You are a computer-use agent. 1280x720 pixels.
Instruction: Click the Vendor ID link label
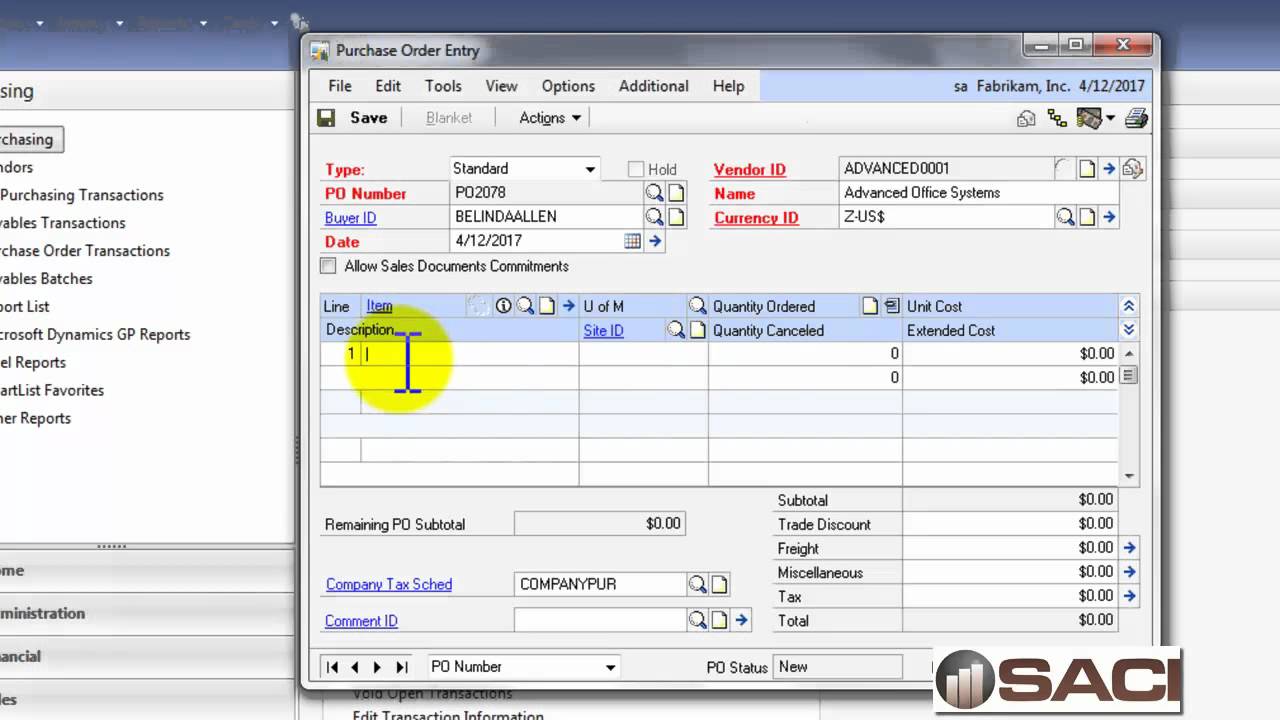(x=749, y=170)
